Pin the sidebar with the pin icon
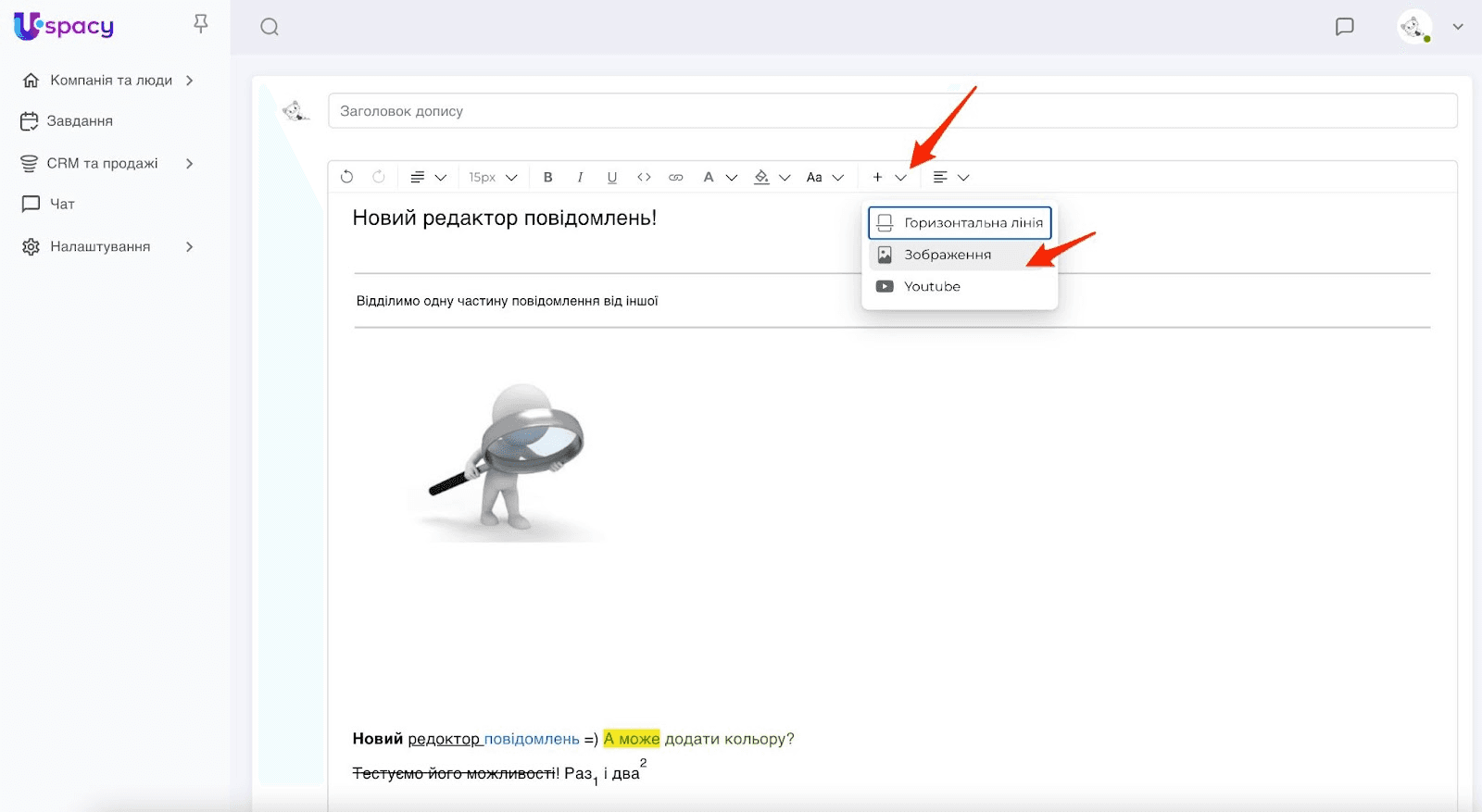 tap(201, 24)
